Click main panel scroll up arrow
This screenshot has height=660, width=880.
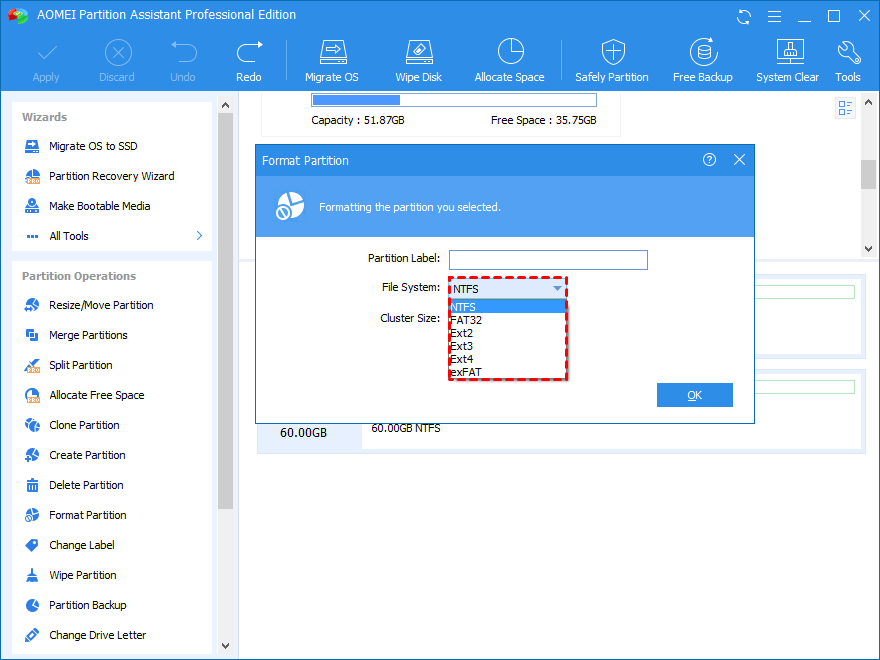(868, 102)
